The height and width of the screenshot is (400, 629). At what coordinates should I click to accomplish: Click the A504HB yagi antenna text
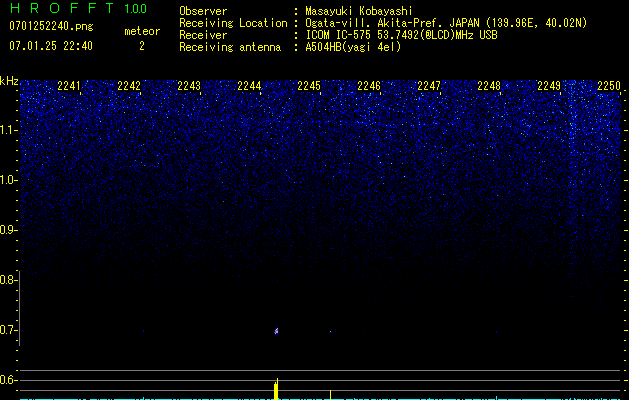tap(353, 47)
